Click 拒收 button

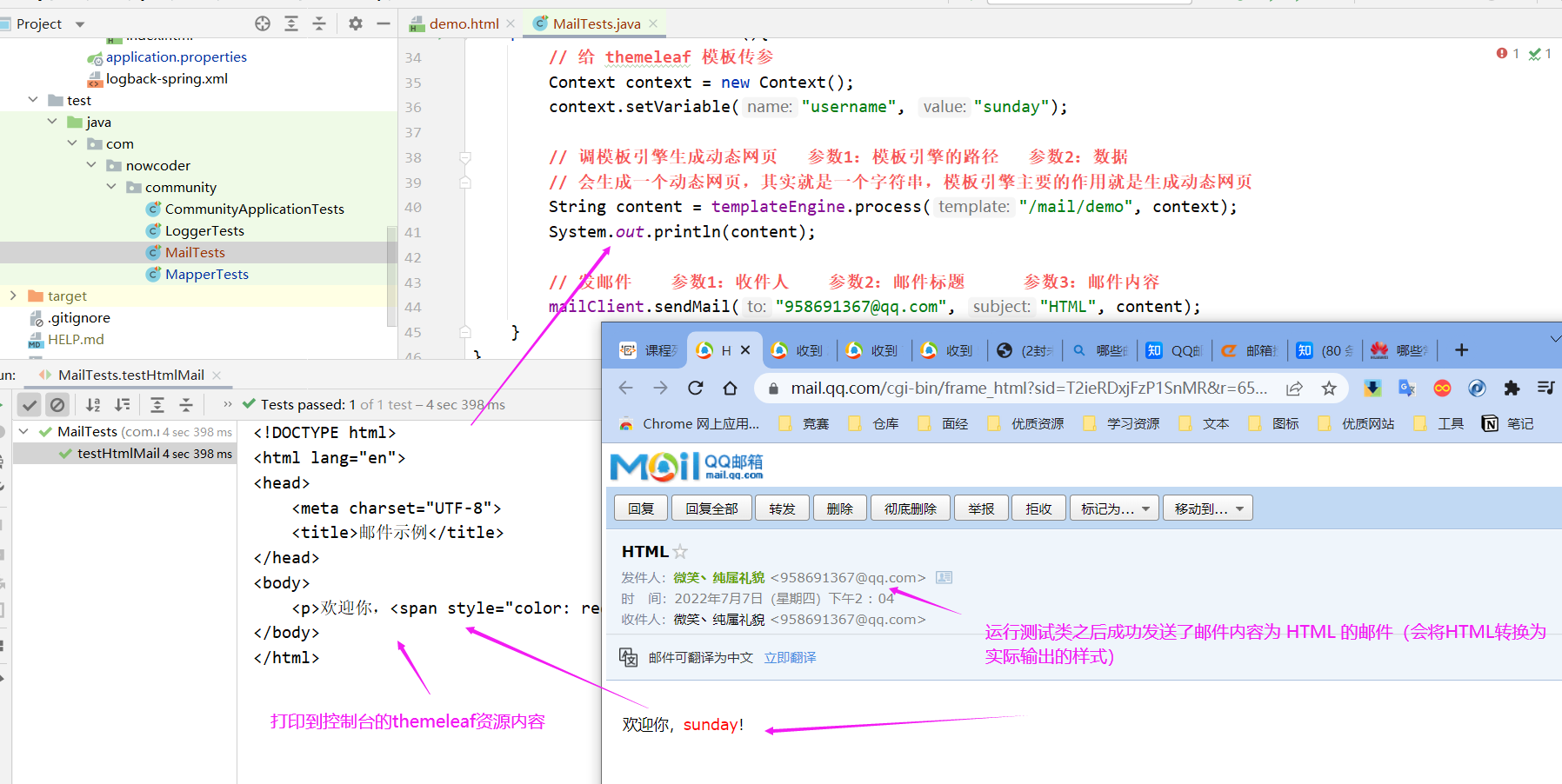click(1038, 508)
